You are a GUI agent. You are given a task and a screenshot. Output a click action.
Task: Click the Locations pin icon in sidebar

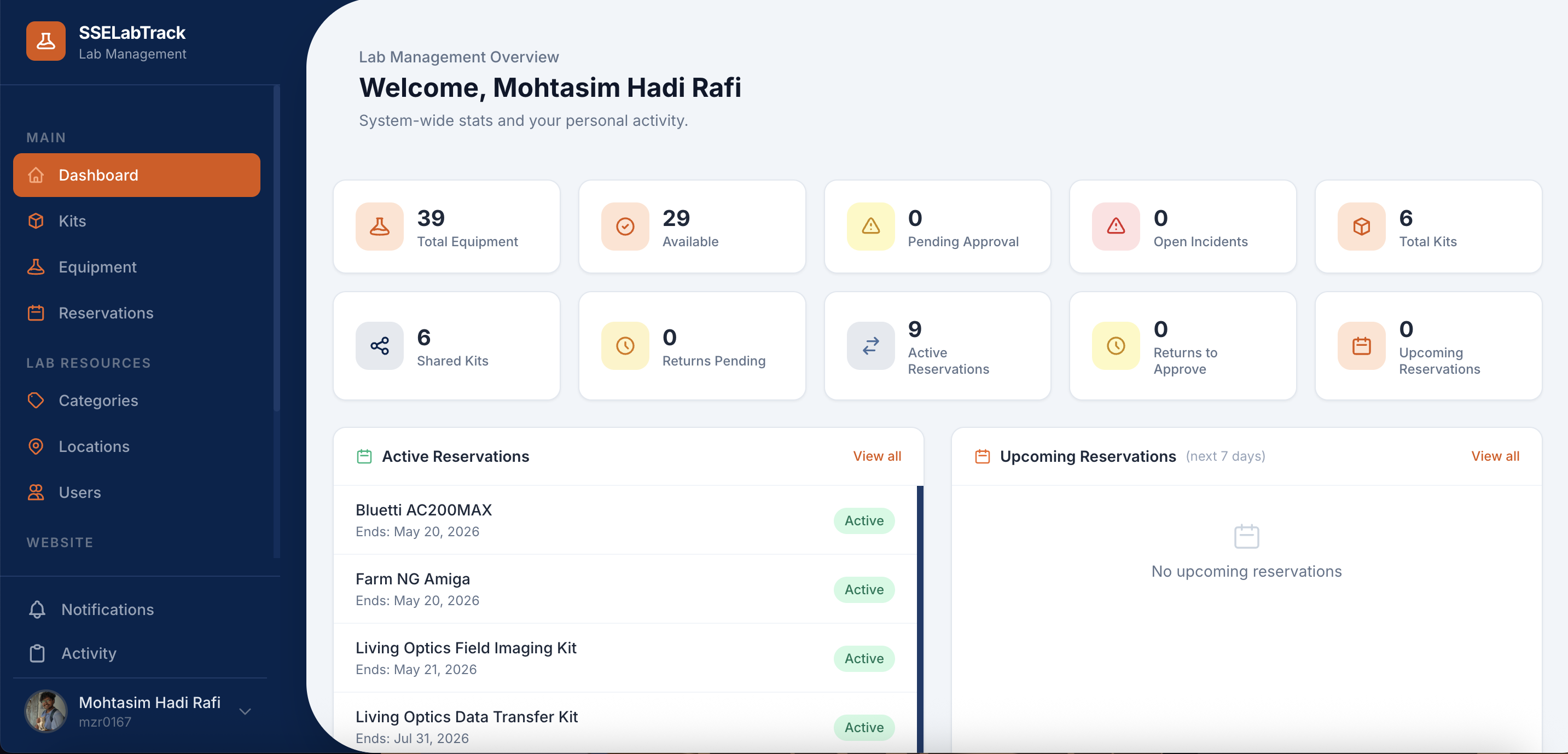(36, 446)
